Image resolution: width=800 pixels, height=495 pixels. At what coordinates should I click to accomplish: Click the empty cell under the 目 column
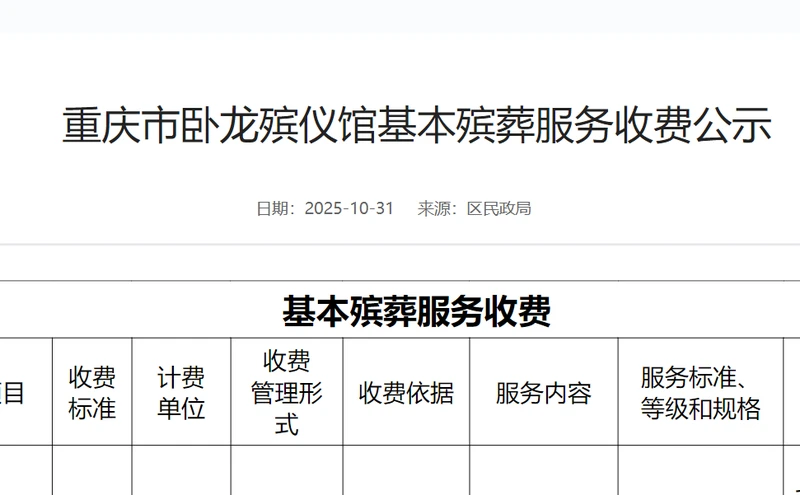coord(25,470)
